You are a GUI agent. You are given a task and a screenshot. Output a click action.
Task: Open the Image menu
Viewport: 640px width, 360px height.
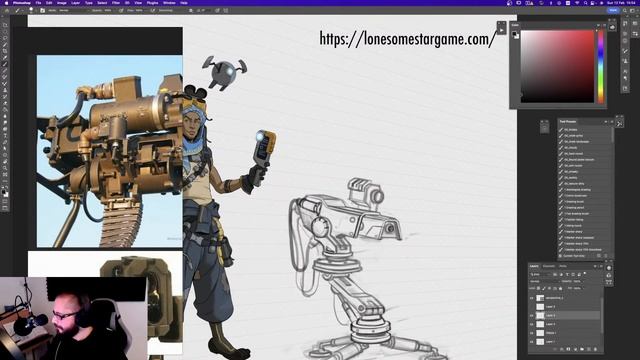[62, 3]
